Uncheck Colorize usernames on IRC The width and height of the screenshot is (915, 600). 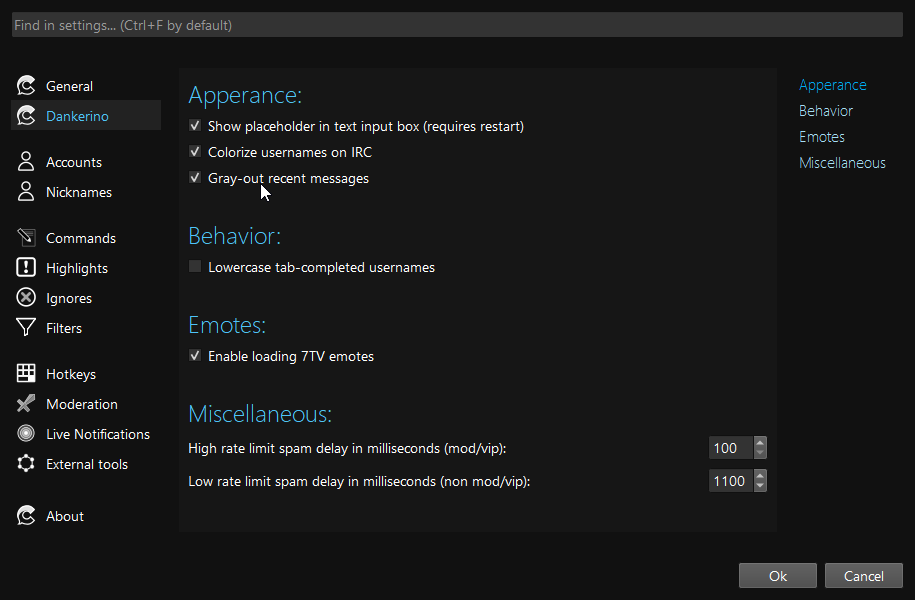195,152
